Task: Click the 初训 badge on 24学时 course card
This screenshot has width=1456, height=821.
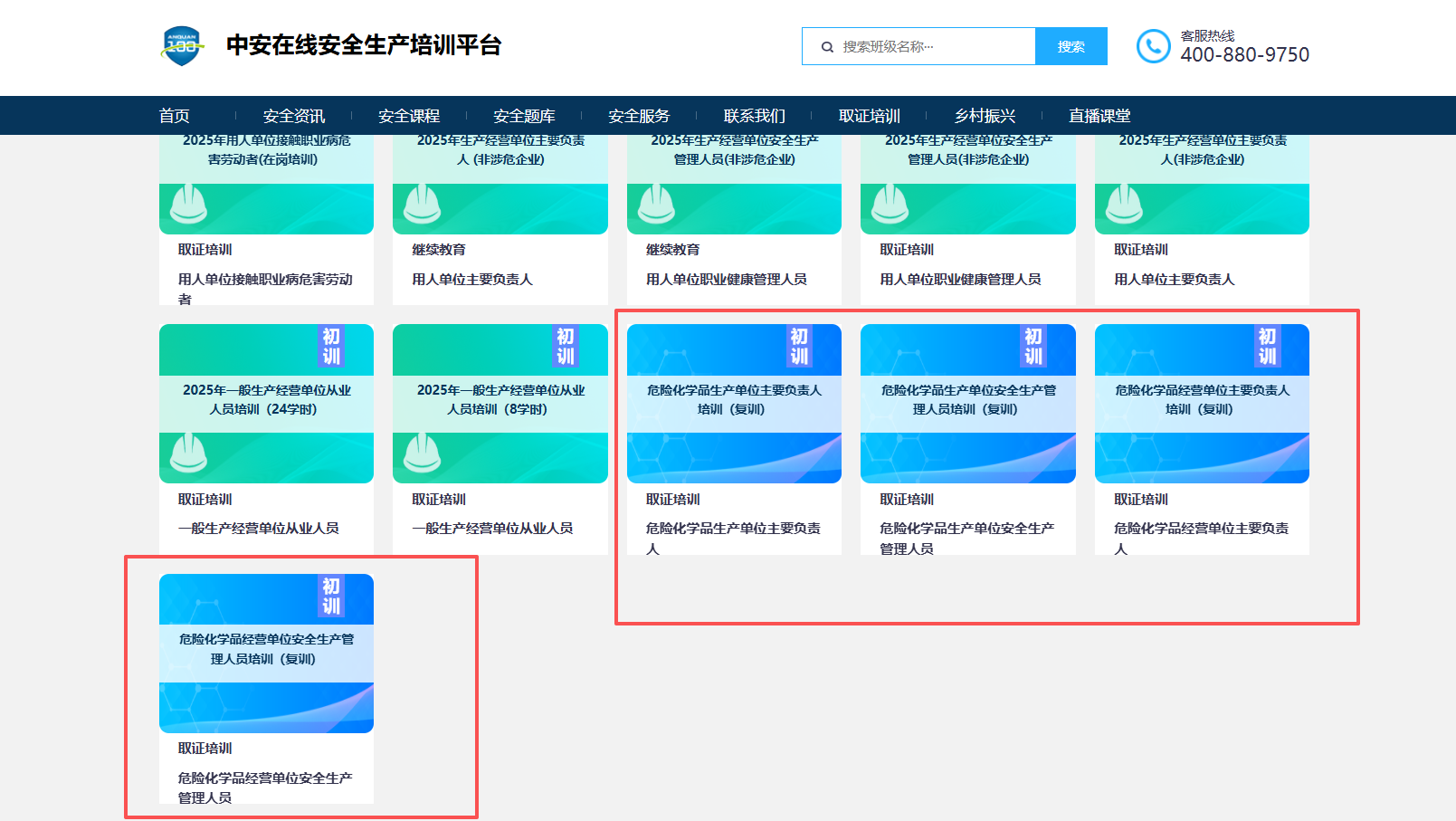Action: pyautogui.click(x=331, y=347)
